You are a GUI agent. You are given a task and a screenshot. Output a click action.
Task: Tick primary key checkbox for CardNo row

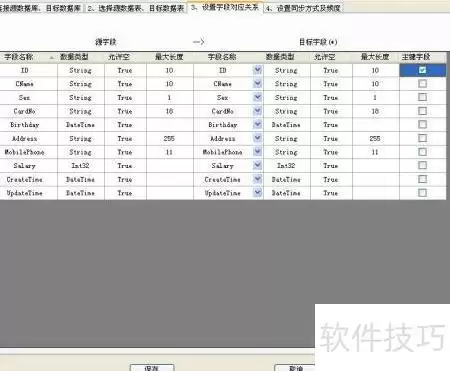coord(422,111)
